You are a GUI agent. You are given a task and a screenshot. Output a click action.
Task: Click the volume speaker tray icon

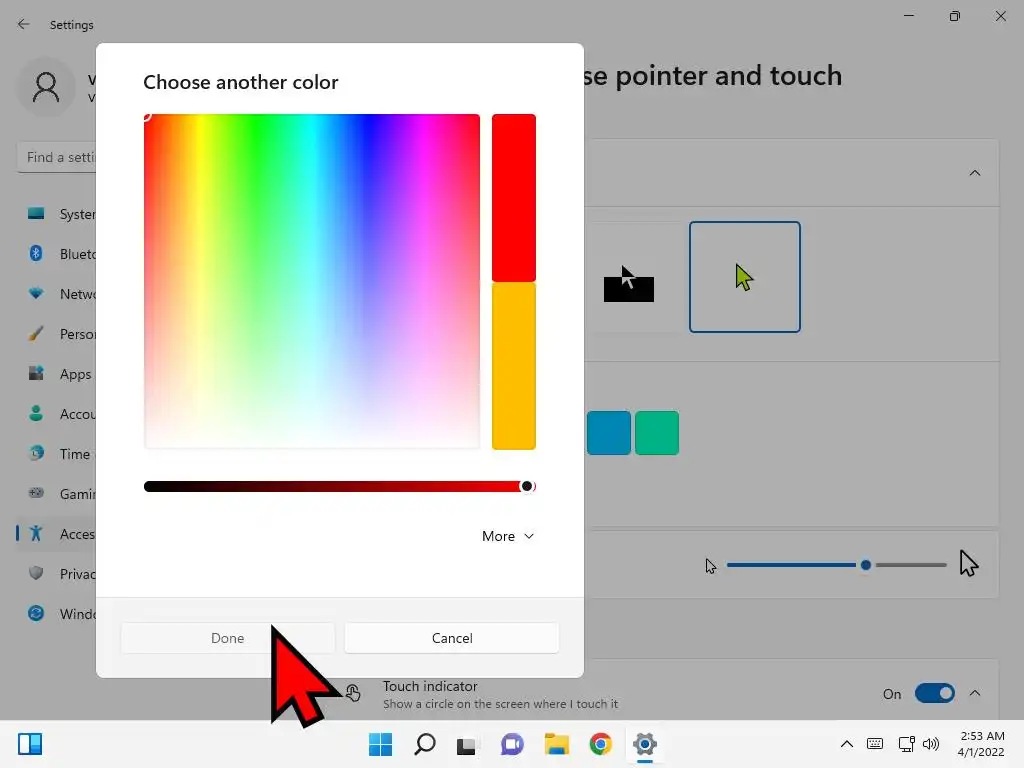[931, 744]
